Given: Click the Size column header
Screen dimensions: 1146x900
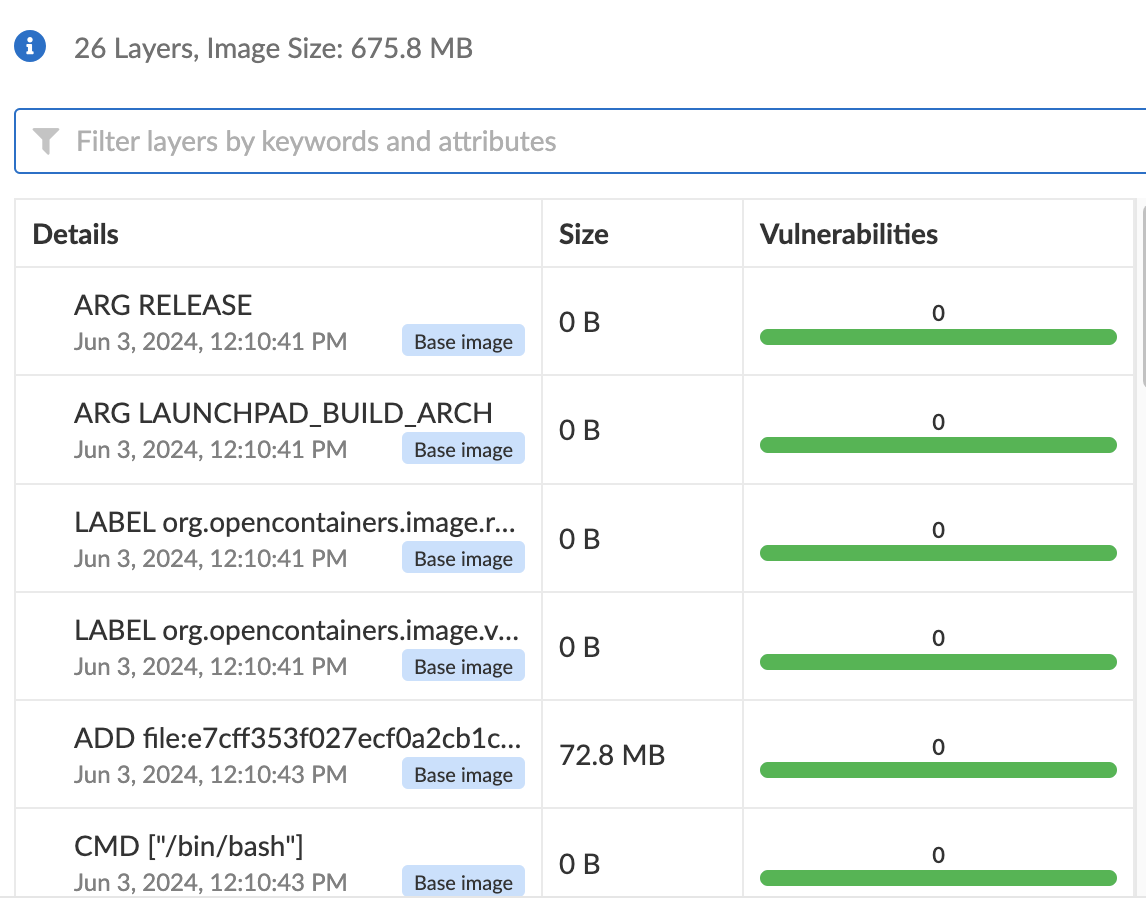Looking at the screenshot, I should 584,235.
